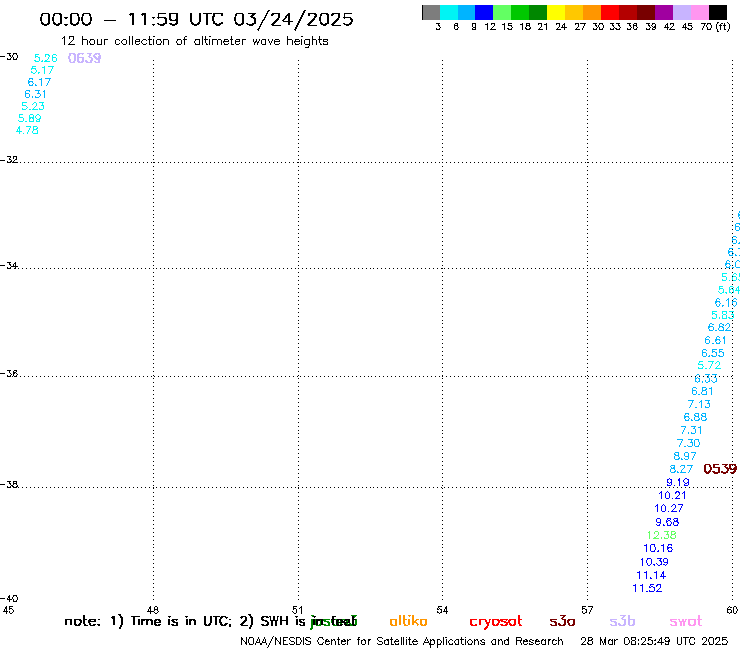Click the 10.27 wave height value
Viewport: 740px width, 650px height.
[669, 508]
